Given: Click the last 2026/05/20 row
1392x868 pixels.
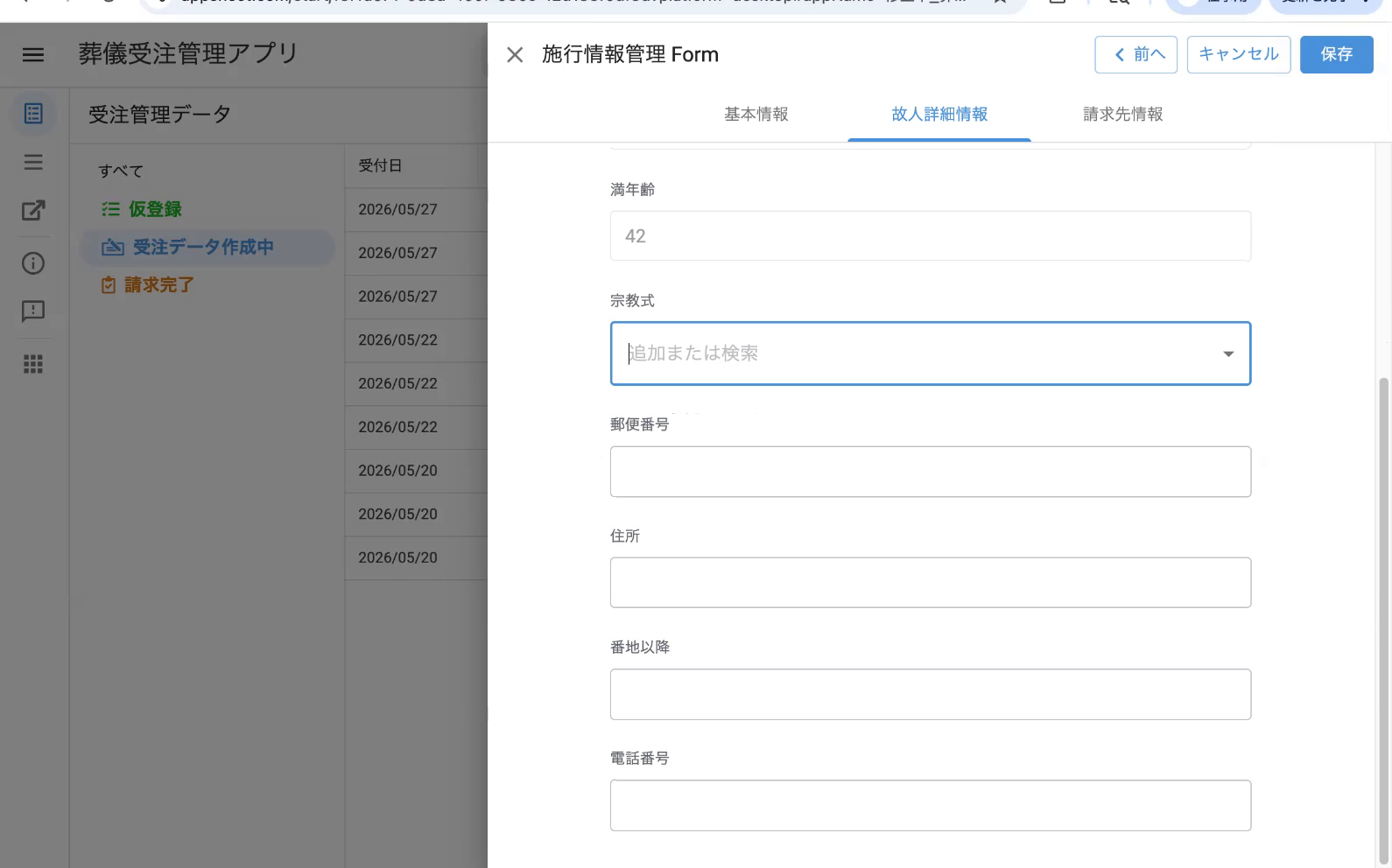Looking at the screenshot, I should click(416, 558).
